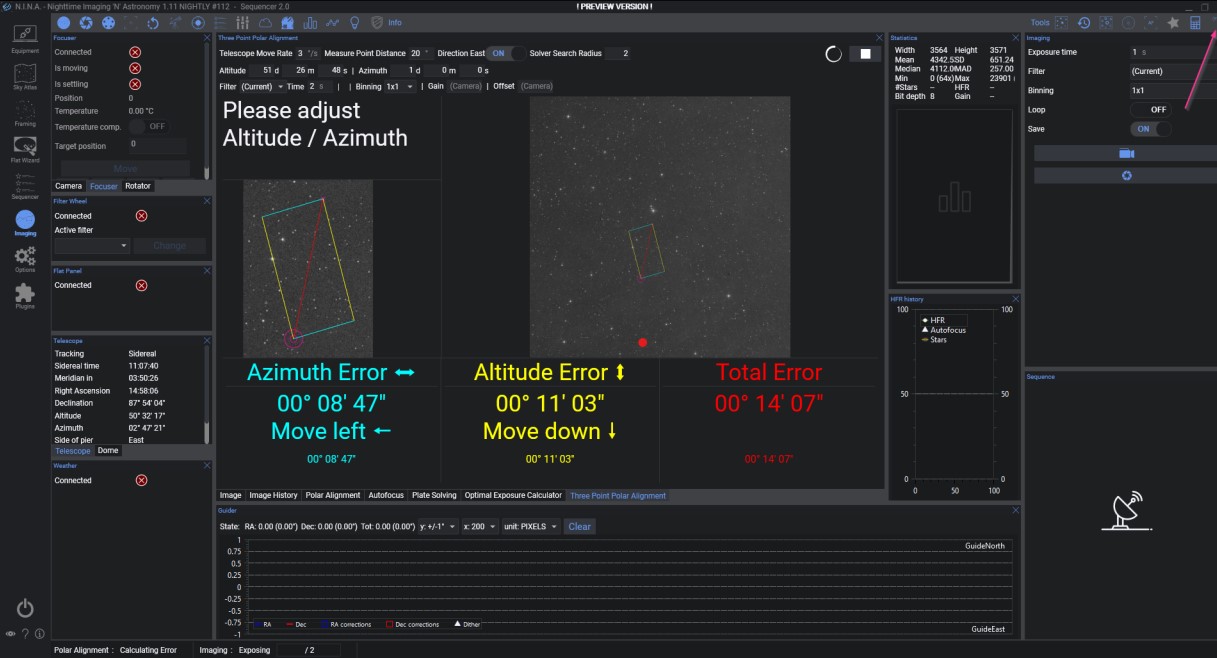This screenshot has width=1217, height=658.
Task: Click the large red Total Error value 00° 14' 07"
Action: pyautogui.click(x=770, y=403)
